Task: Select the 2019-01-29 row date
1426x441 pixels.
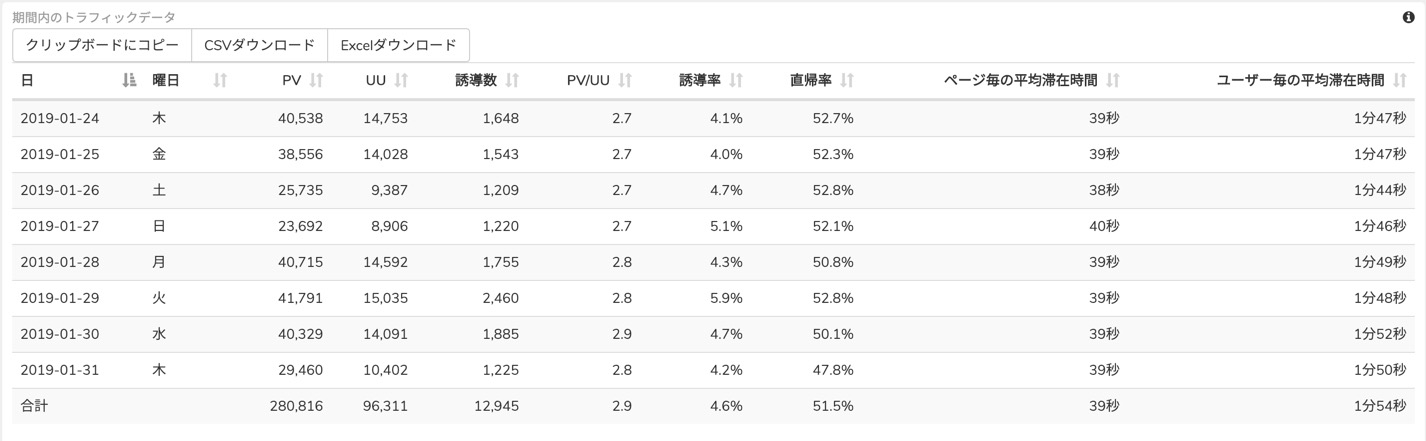Action: (60, 298)
